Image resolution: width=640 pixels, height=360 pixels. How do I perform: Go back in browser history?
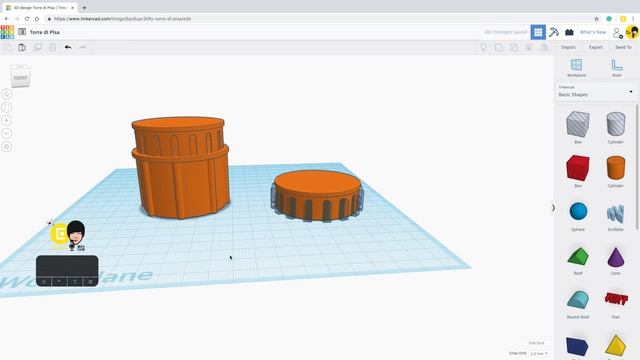pyautogui.click(x=7, y=19)
